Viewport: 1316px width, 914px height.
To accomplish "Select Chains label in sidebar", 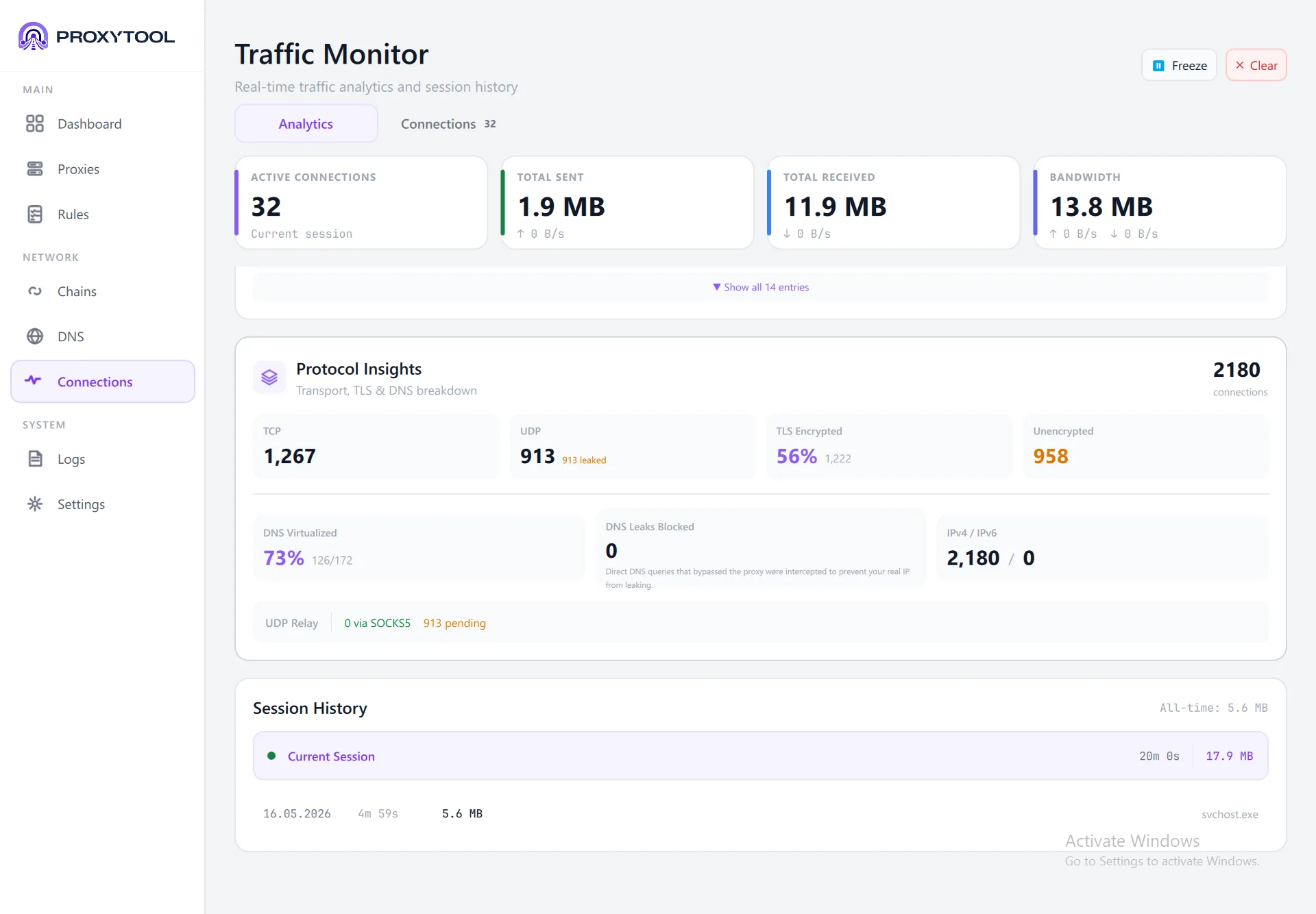I will [x=77, y=291].
